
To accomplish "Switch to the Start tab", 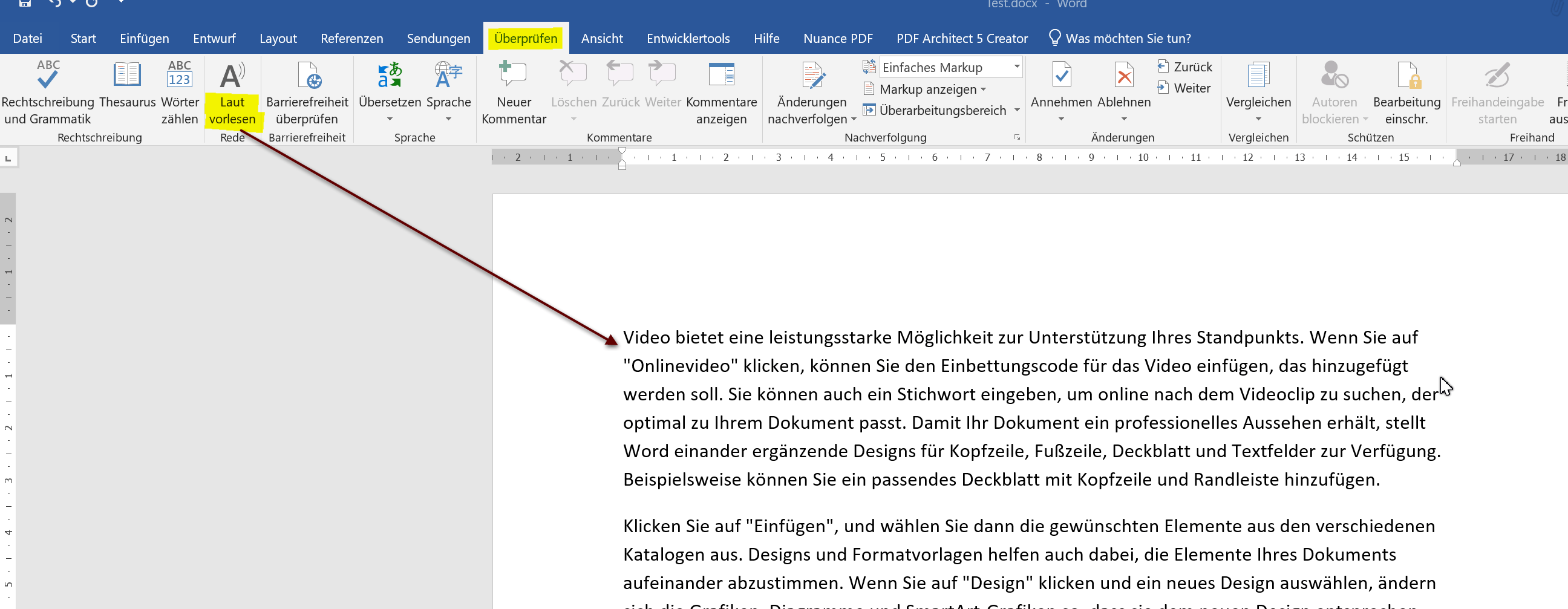I will [83, 38].
